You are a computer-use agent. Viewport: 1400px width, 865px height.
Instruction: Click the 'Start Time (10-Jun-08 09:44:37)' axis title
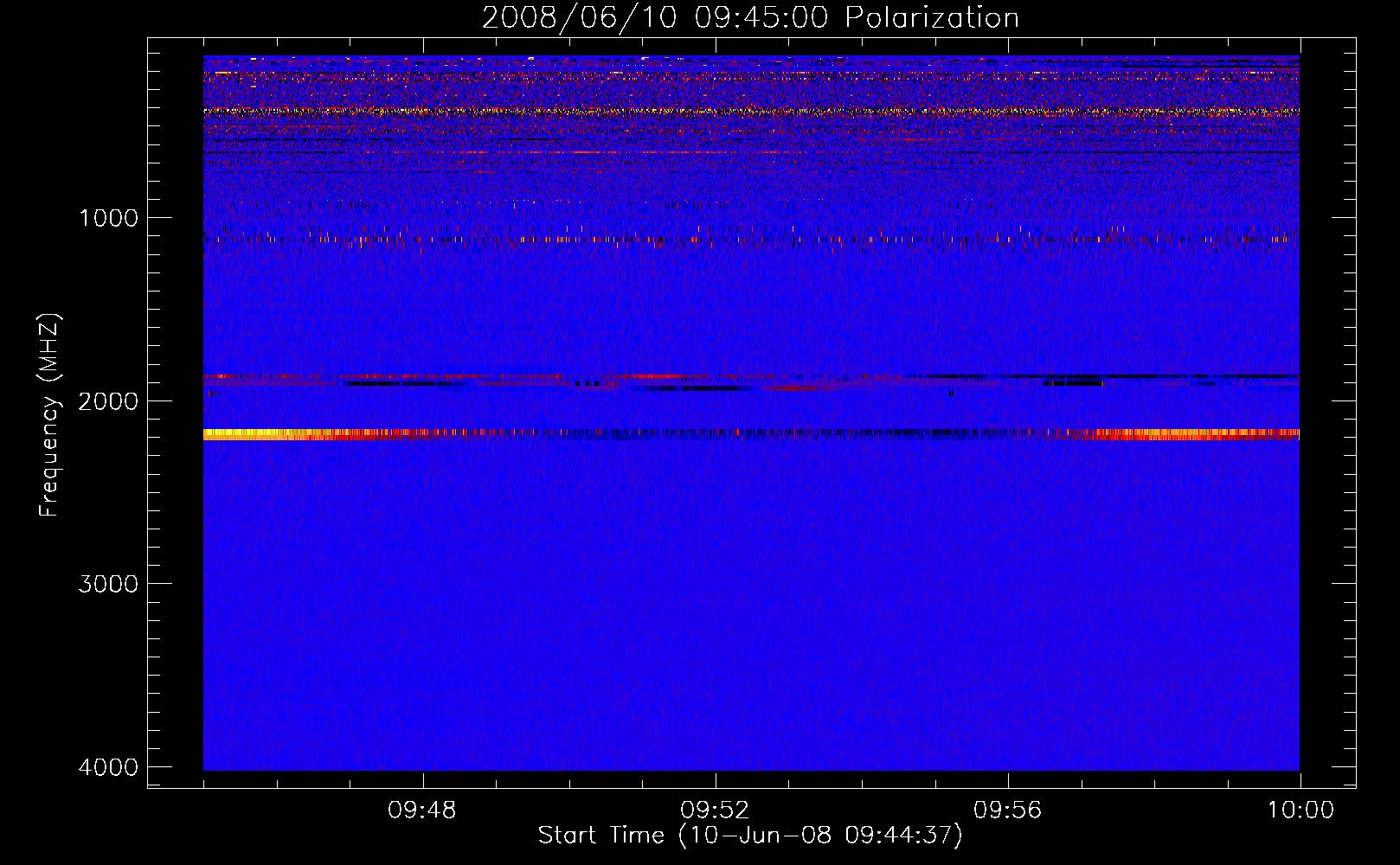pos(750,836)
